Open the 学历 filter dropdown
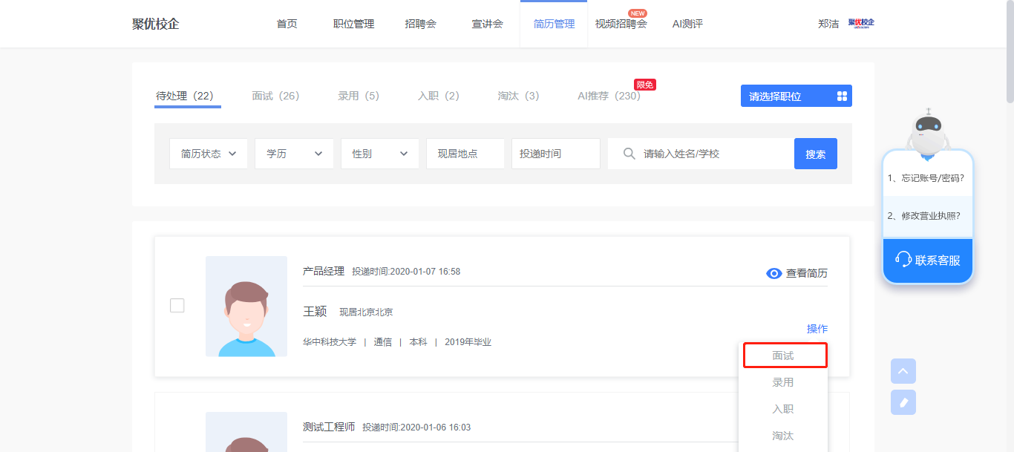 294,154
